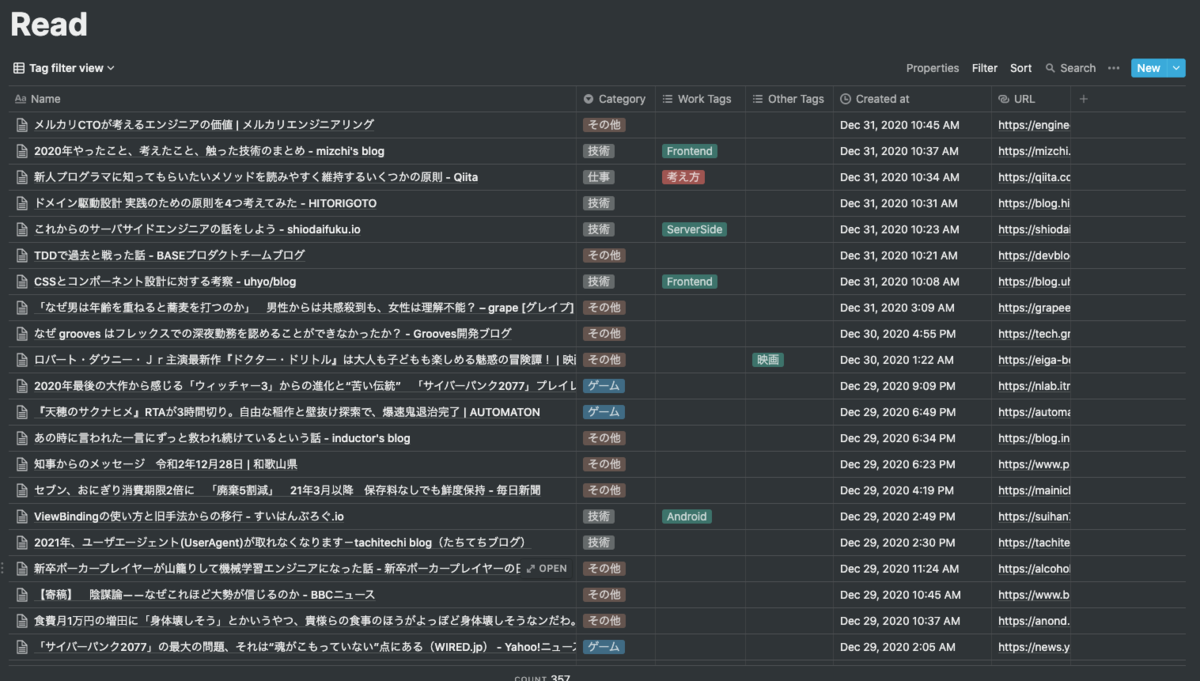
Task: Open the TDDで過去と戦った話 page title
Action: point(170,255)
